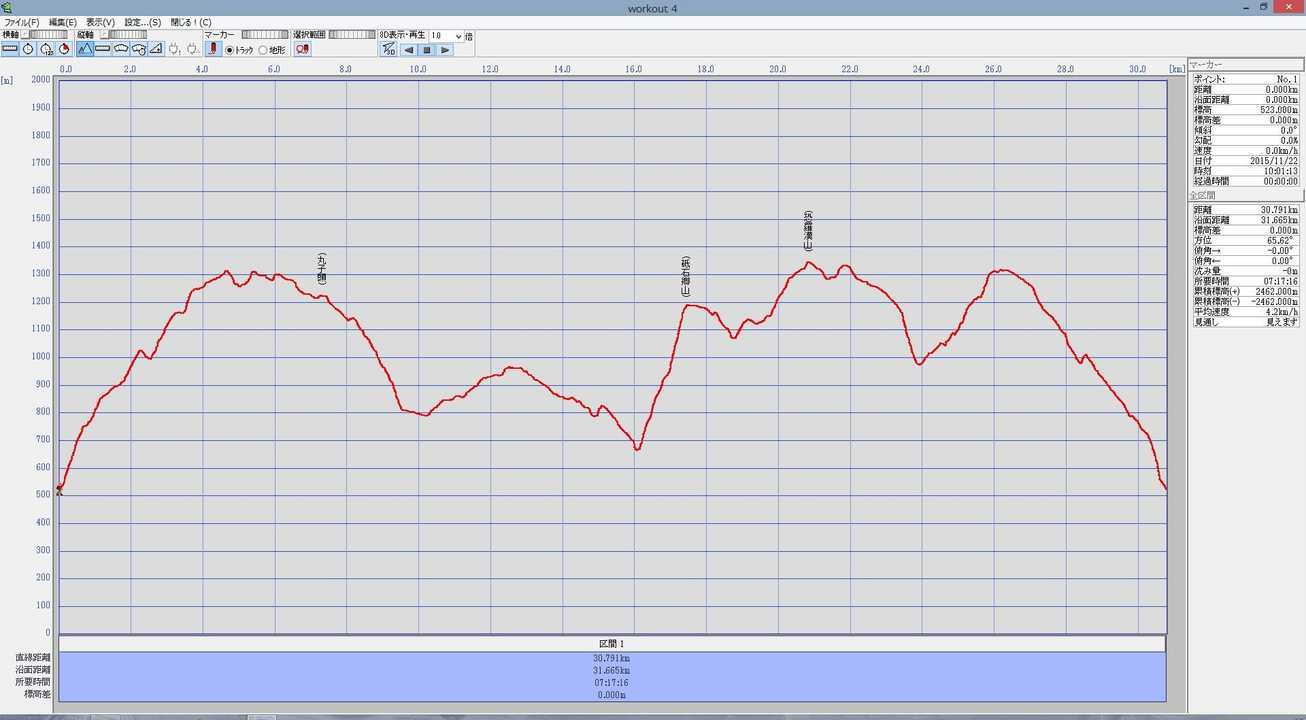The image size is (1306, 720).
Task: Select elapsed time axis icon with 123
Action: 46,48
